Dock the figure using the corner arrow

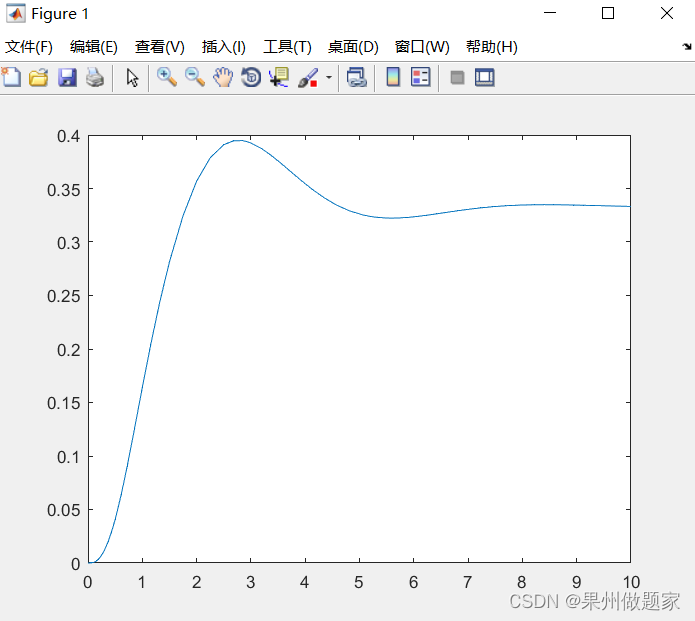(x=687, y=46)
